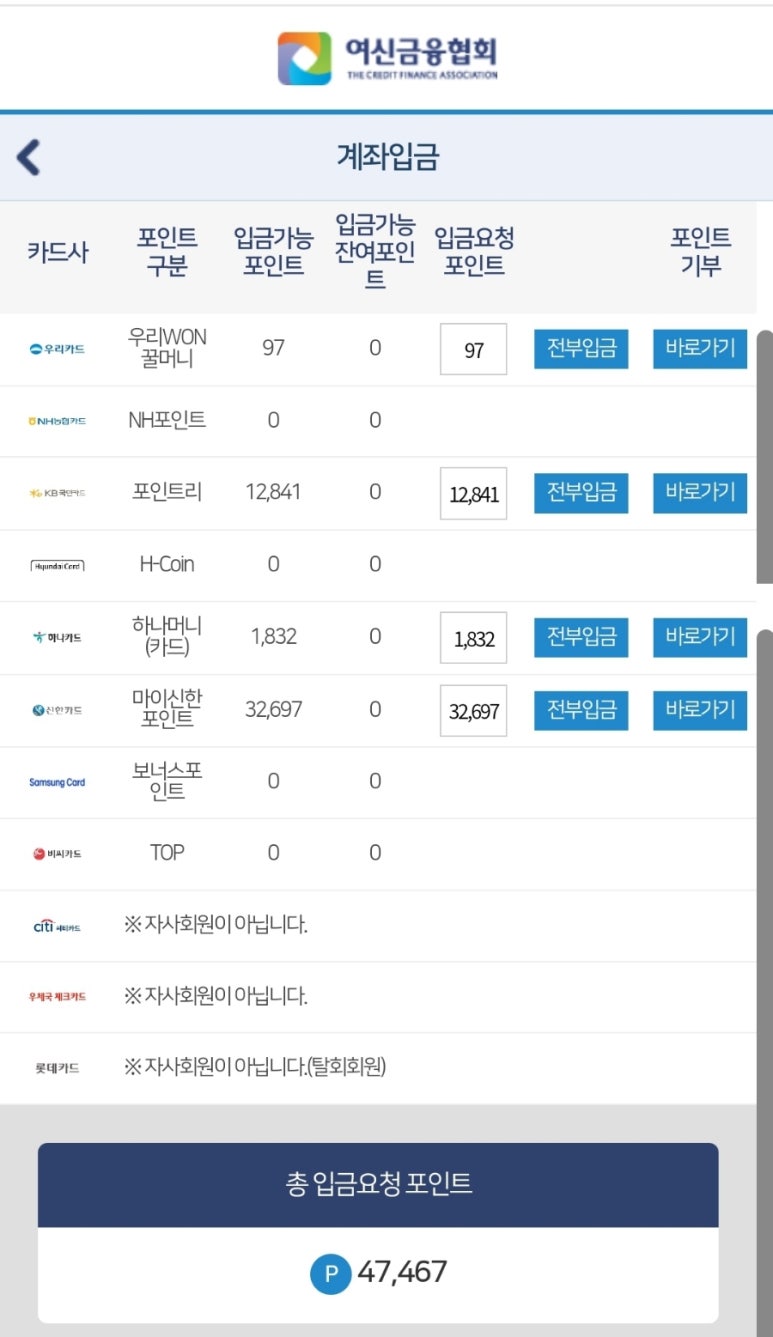Select the Citi Card logo
This screenshot has width=773, height=1337.
tap(57, 926)
